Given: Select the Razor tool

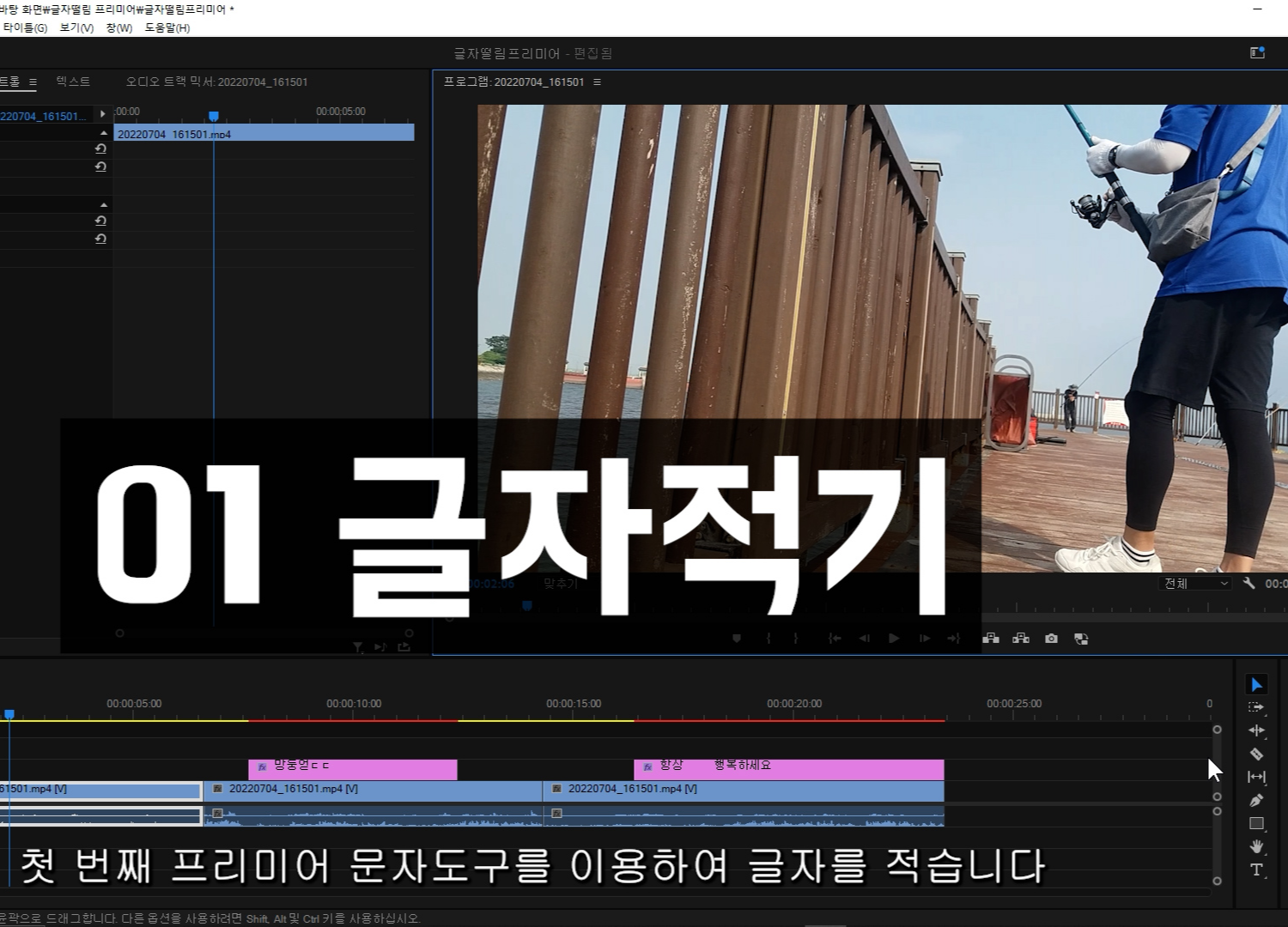Looking at the screenshot, I should coord(1256,754).
